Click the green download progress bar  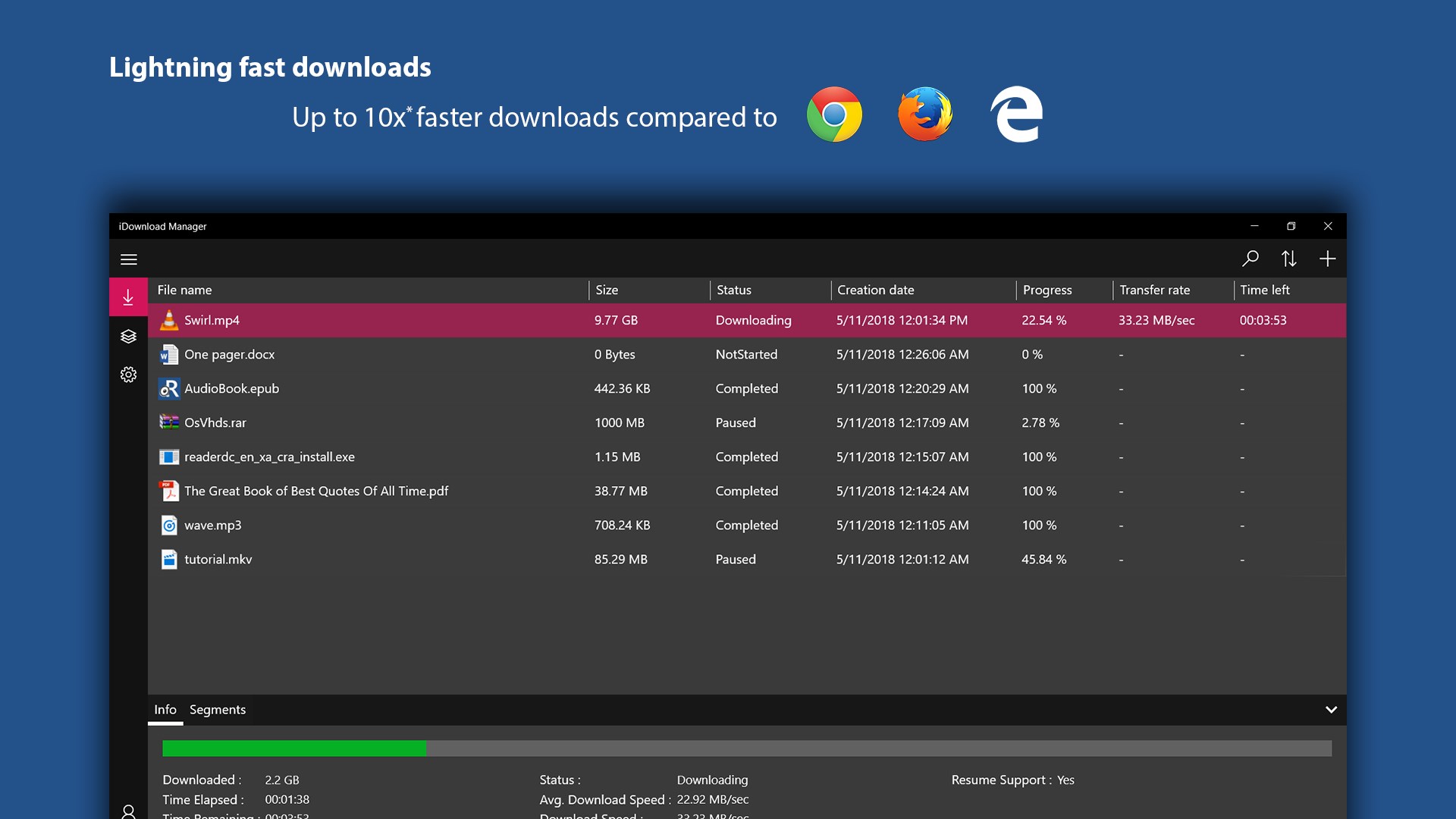pos(294,748)
